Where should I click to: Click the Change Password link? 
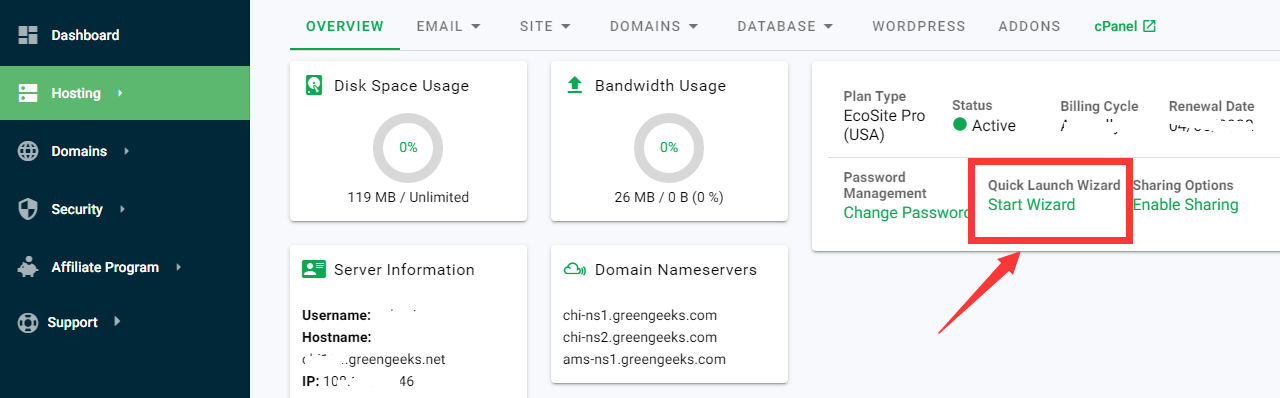tap(906, 212)
